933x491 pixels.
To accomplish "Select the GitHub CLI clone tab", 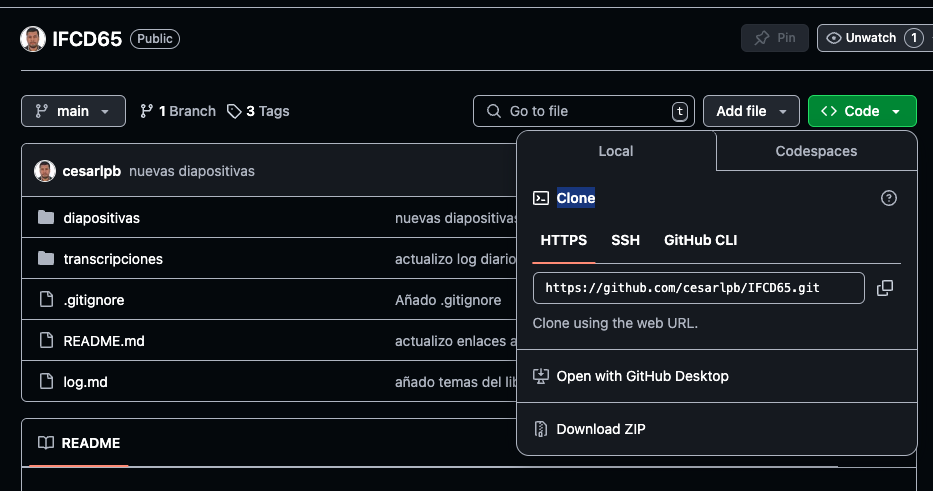I will coord(700,240).
